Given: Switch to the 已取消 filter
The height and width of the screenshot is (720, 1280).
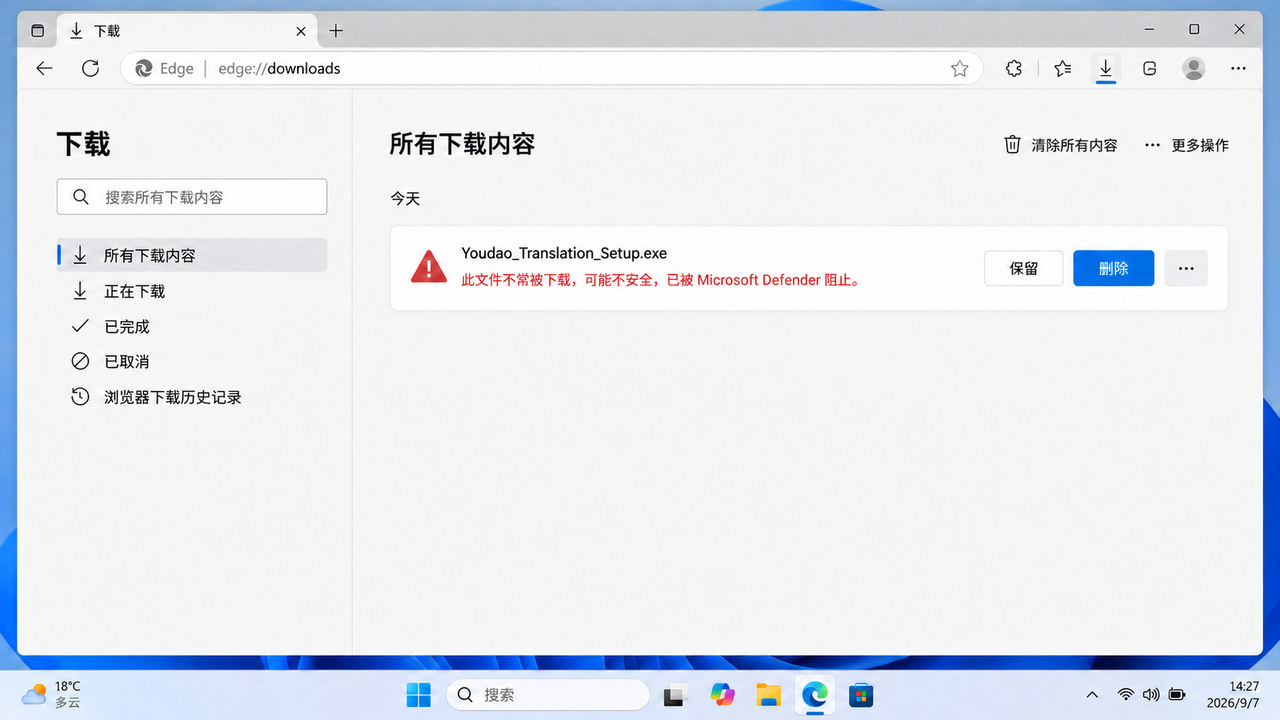Looking at the screenshot, I should tap(192, 361).
